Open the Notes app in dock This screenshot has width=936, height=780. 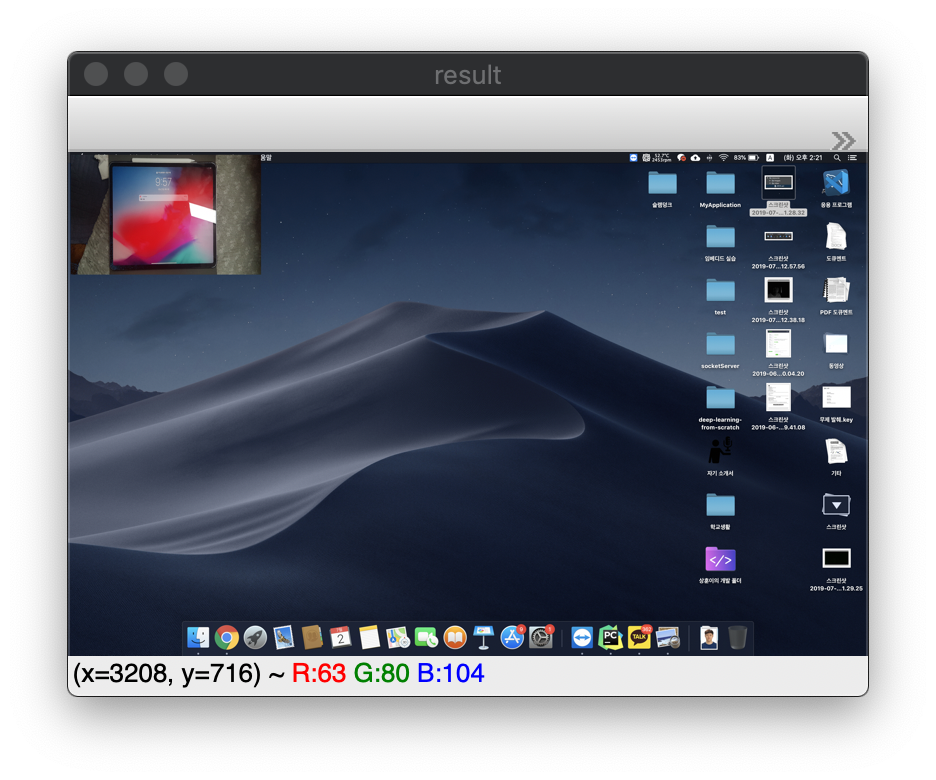pyautogui.click(x=370, y=637)
